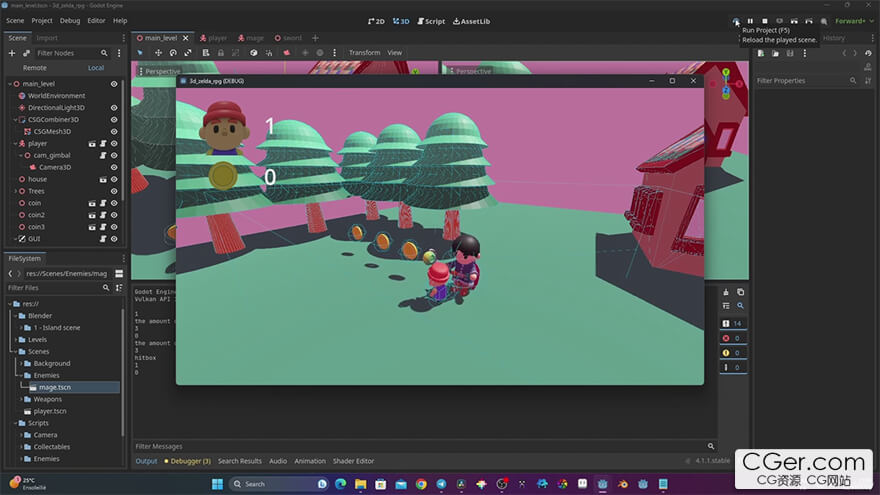Open the AssetLib workspace

click(471, 21)
